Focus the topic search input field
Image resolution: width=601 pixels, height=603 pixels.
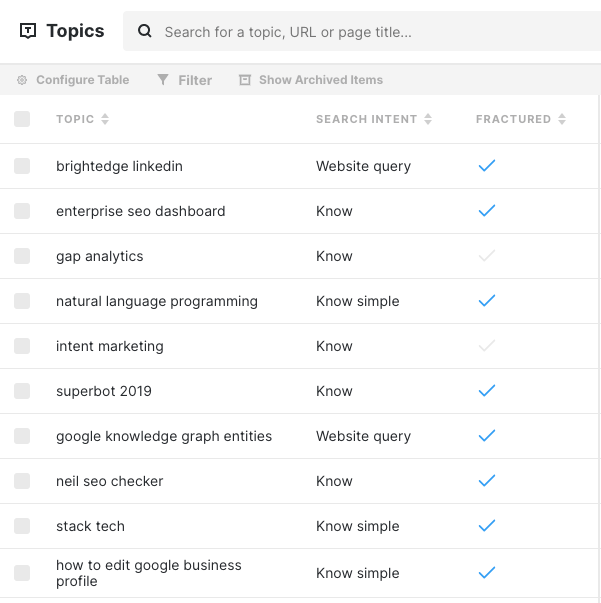click(361, 31)
